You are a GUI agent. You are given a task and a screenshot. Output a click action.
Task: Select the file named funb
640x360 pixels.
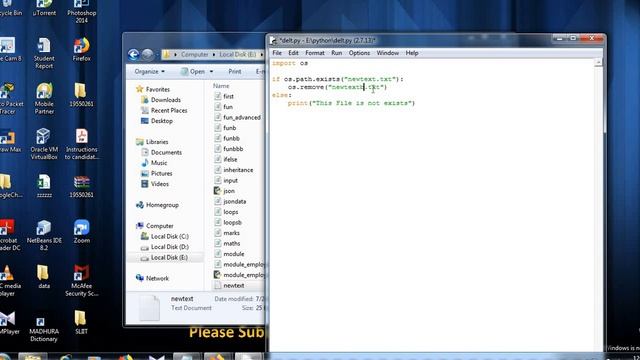coord(225,128)
